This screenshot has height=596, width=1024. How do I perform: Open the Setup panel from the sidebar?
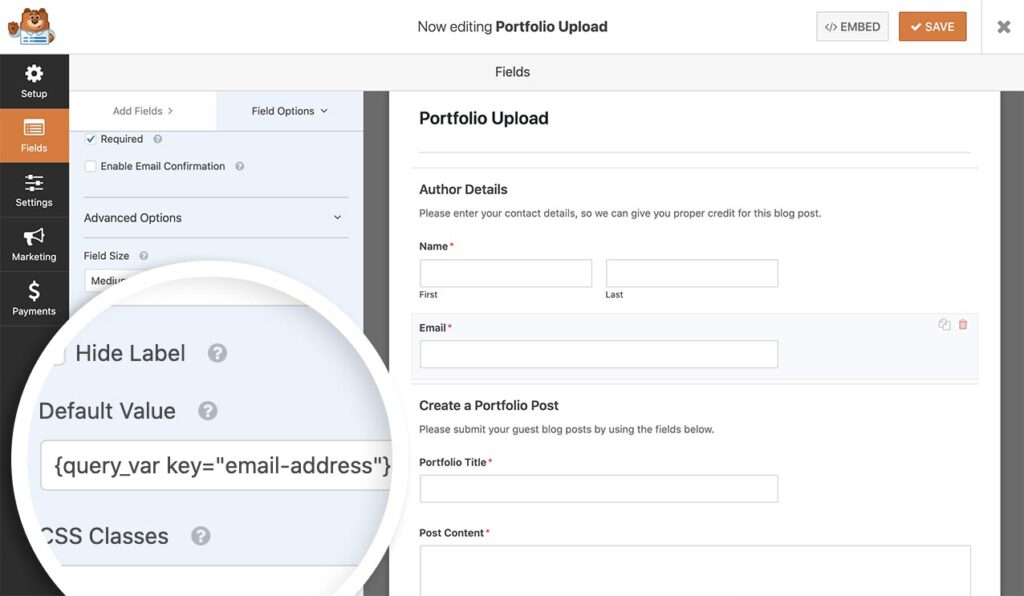(x=34, y=81)
